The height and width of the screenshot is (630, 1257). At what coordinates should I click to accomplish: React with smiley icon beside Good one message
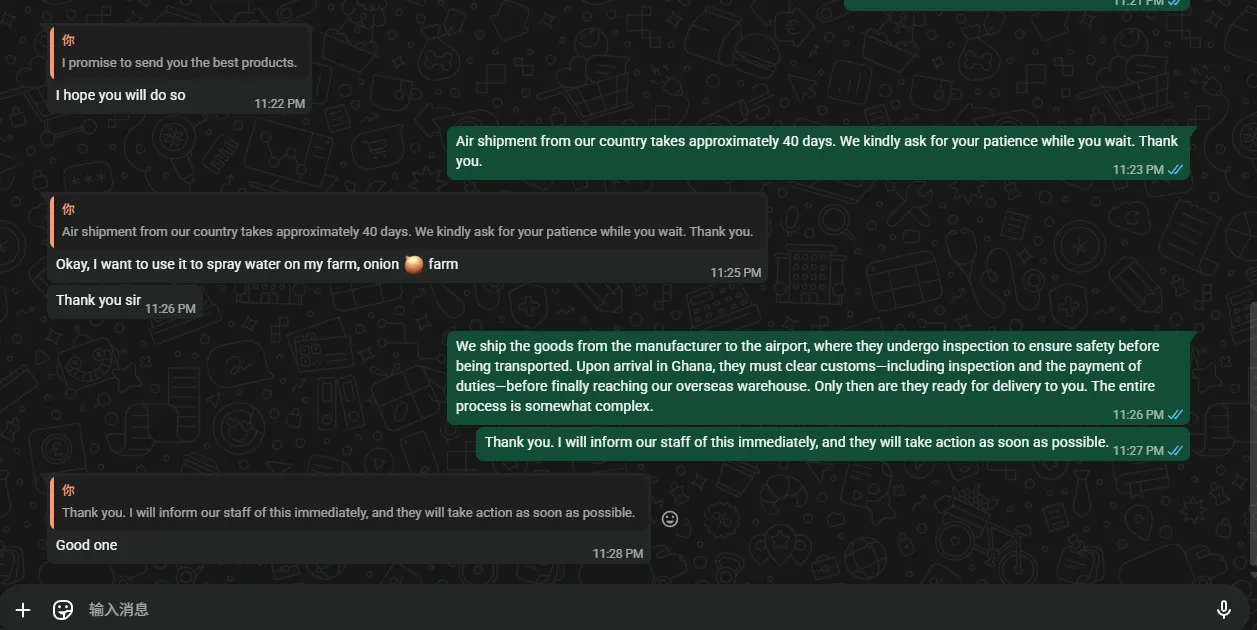click(x=670, y=519)
